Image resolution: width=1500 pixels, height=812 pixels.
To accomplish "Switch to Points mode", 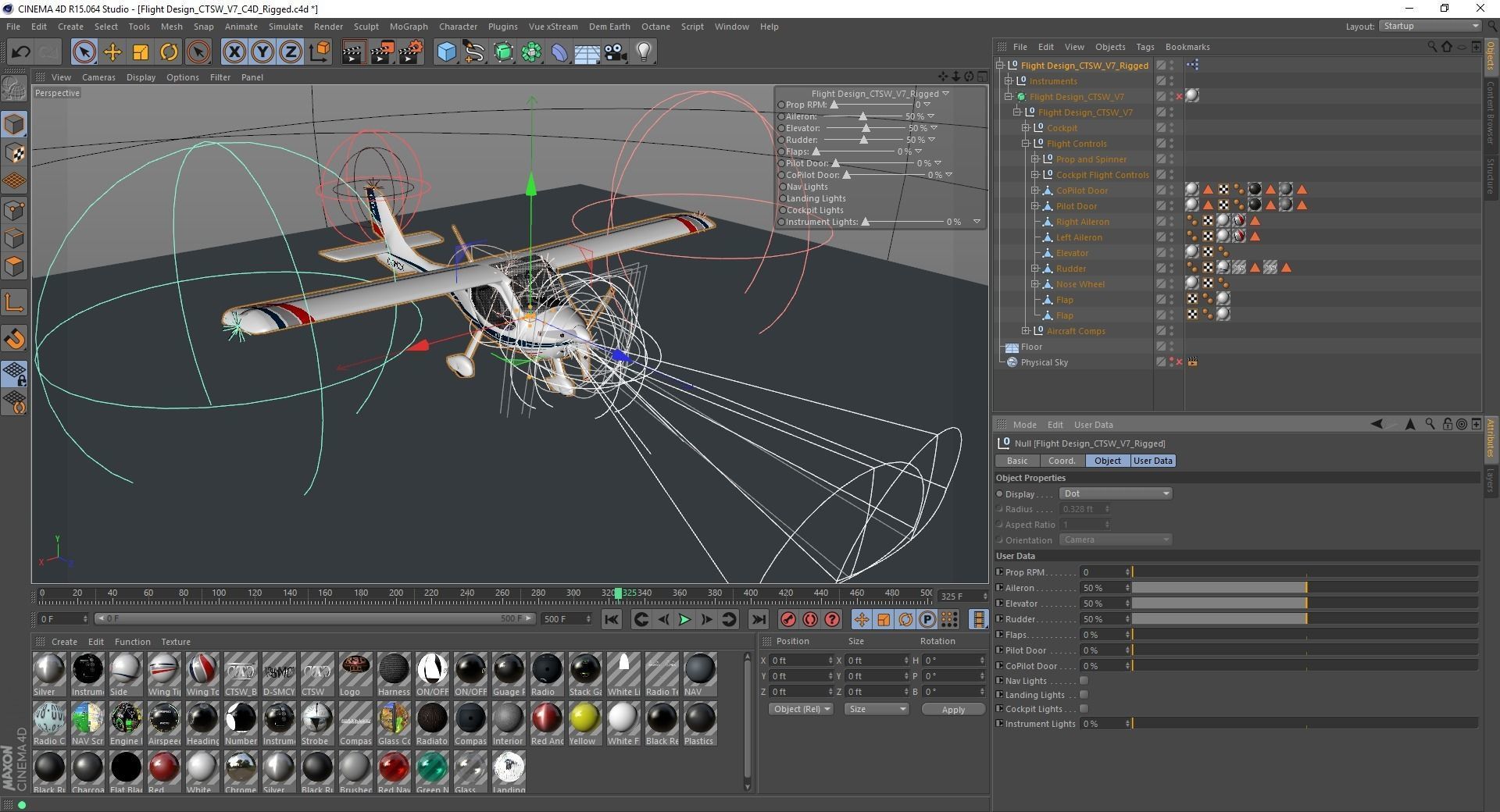I will coord(14,210).
